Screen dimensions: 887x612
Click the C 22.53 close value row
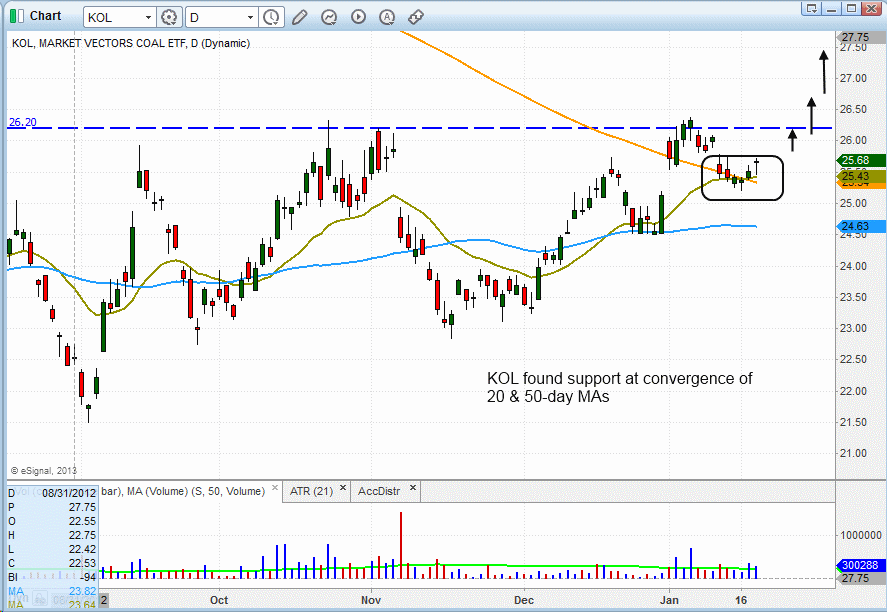pyautogui.click(x=53, y=563)
